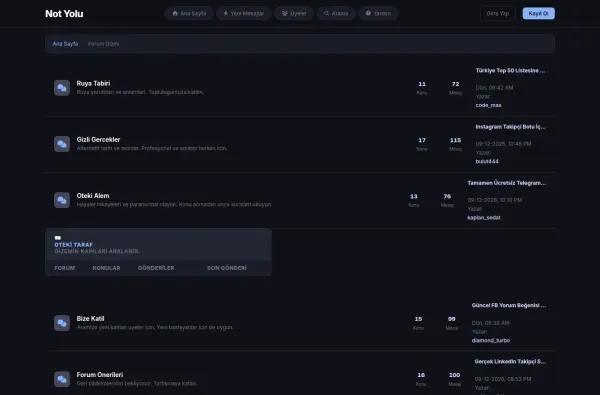The image size is (600, 395).
Task: Click the Forum Dizini breadcrumb
Action: 103,44
